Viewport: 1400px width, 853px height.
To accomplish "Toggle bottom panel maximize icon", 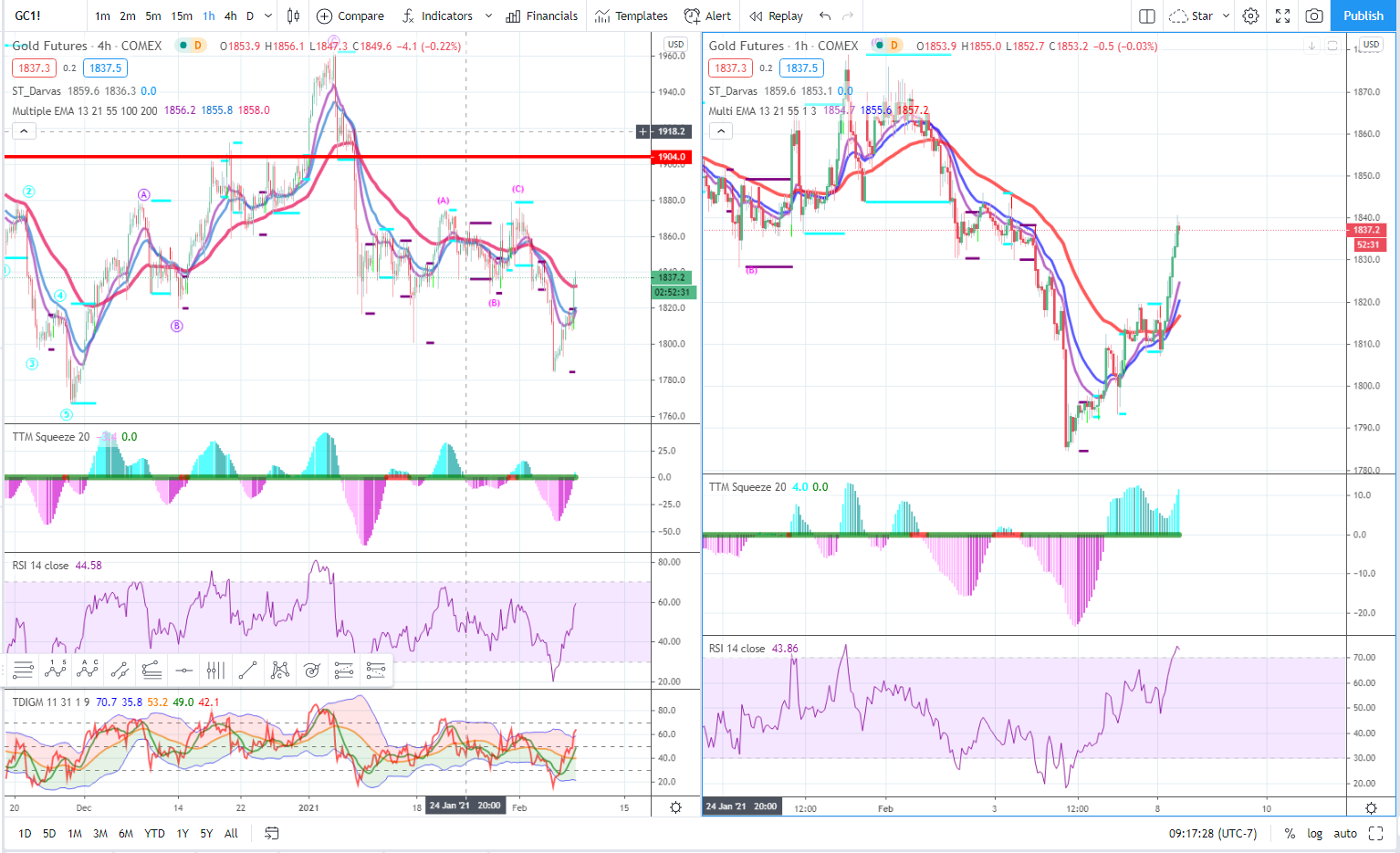I will click(1376, 833).
